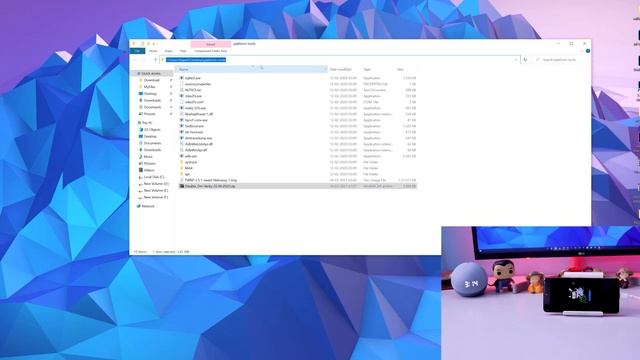
Task: Open New Volume (D:)
Action: point(156,184)
